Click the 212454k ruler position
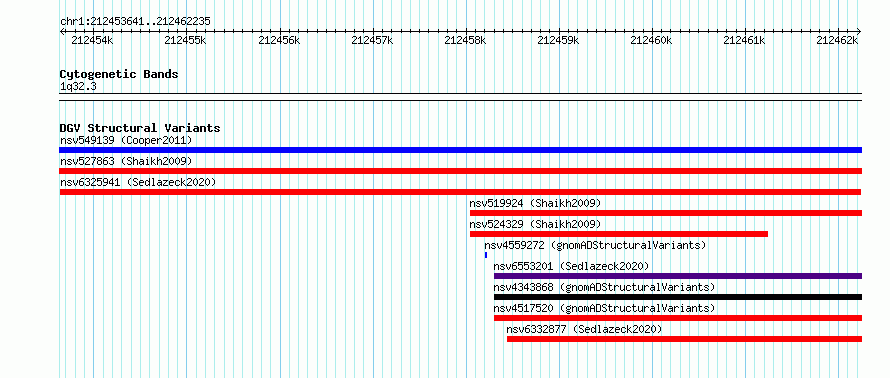 92,40
